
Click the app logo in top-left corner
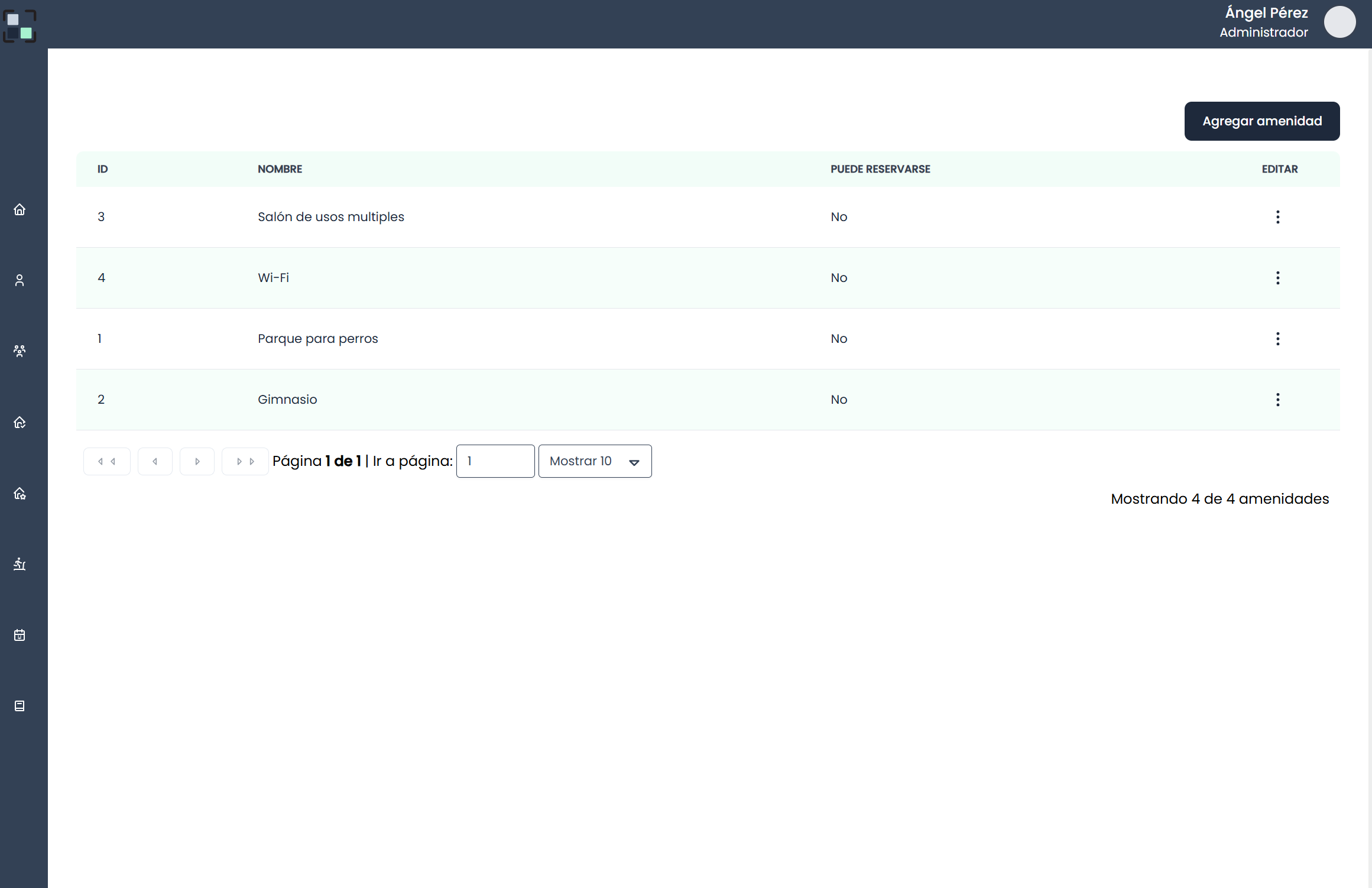tap(20, 26)
